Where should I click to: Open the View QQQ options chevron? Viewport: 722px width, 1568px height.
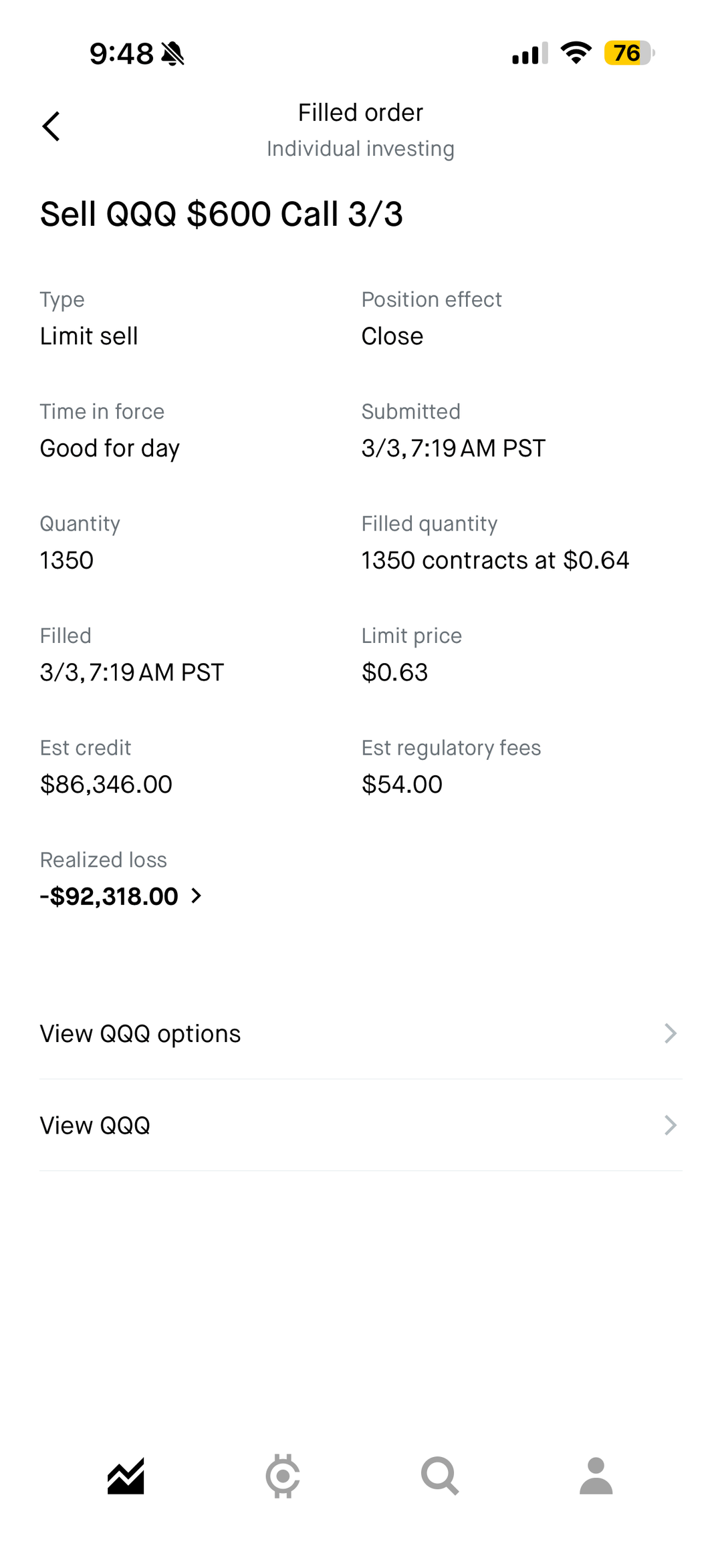coord(670,1033)
